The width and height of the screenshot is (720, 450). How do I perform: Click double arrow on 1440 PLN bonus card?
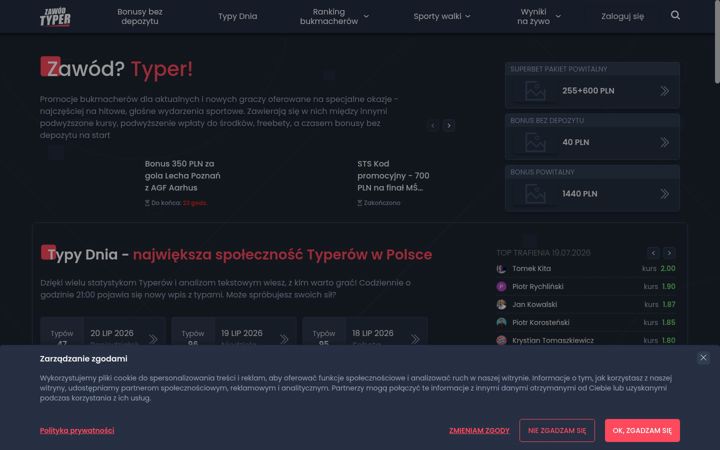[664, 194]
